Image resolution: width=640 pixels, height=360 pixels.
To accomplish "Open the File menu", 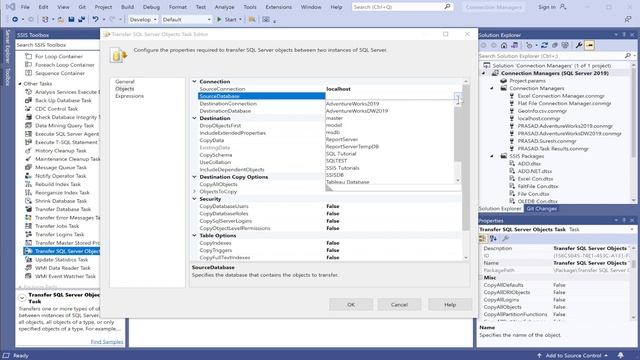I will click(x=25, y=7).
